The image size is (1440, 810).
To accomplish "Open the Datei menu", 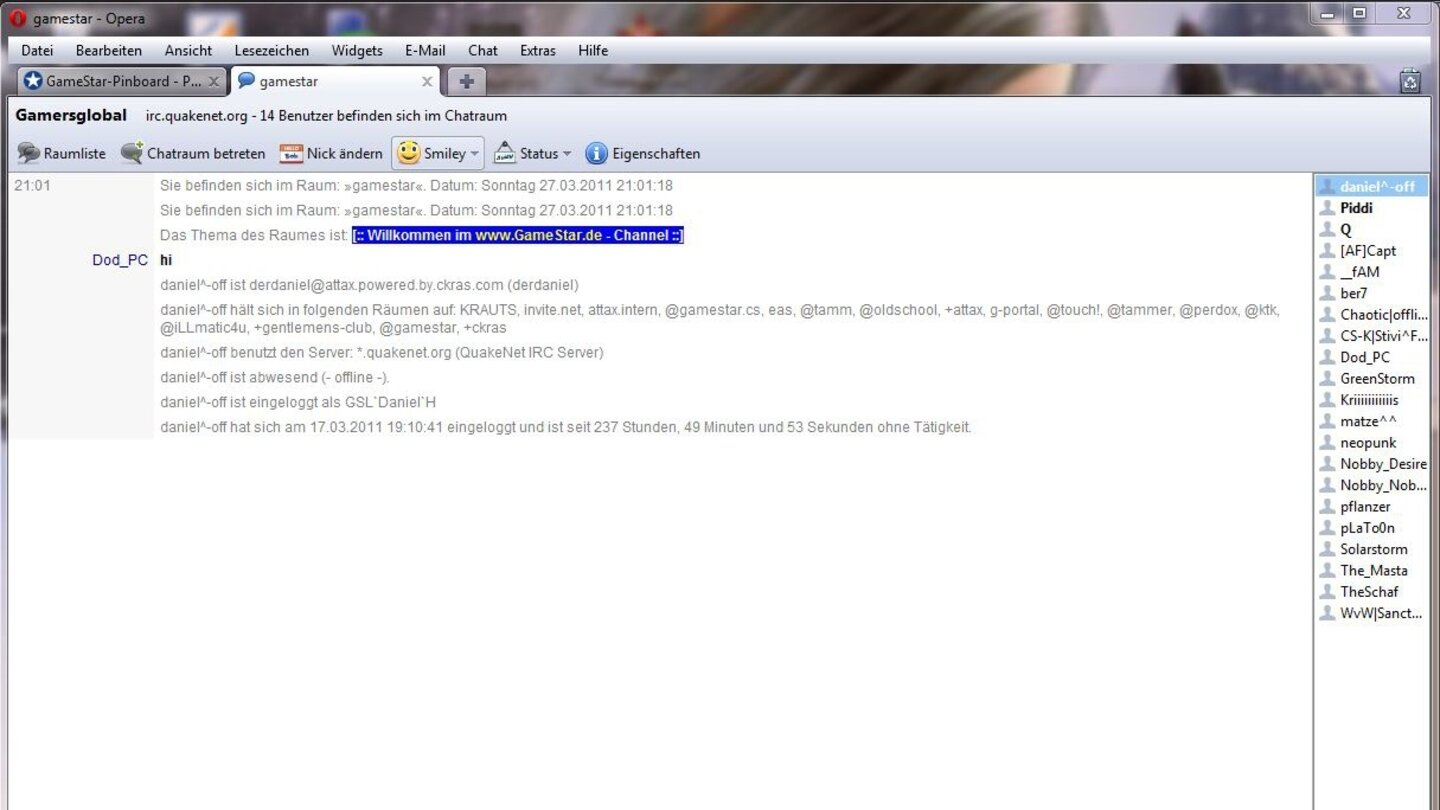I will [37, 50].
